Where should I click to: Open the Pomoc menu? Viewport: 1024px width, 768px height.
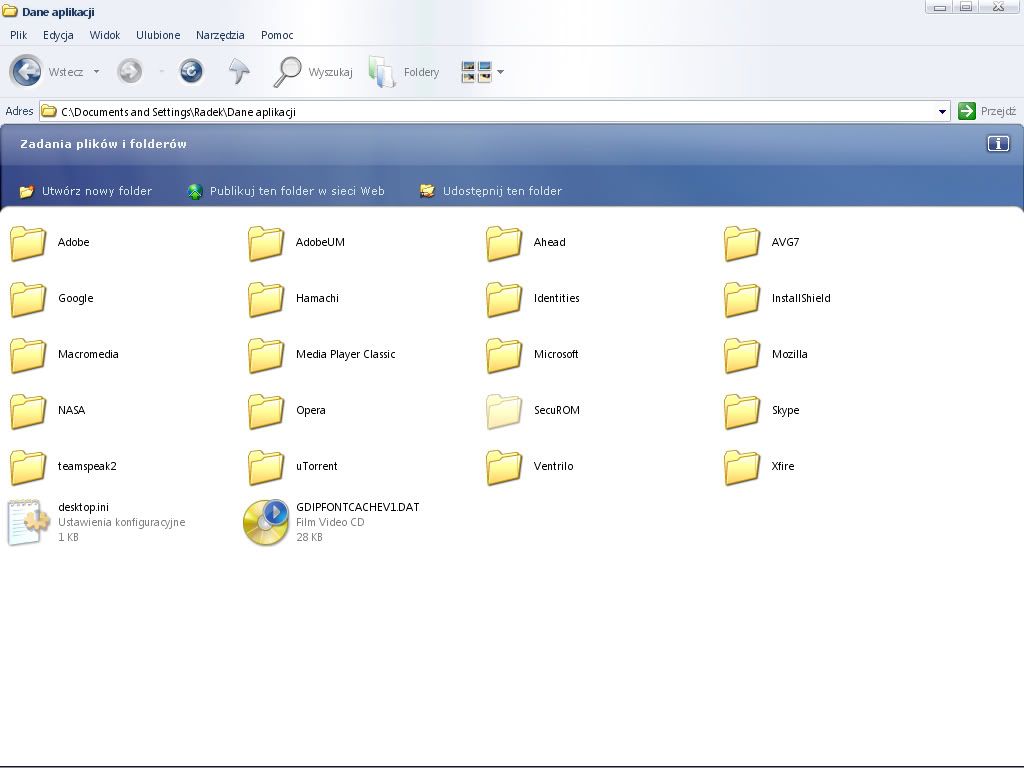pos(277,35)
